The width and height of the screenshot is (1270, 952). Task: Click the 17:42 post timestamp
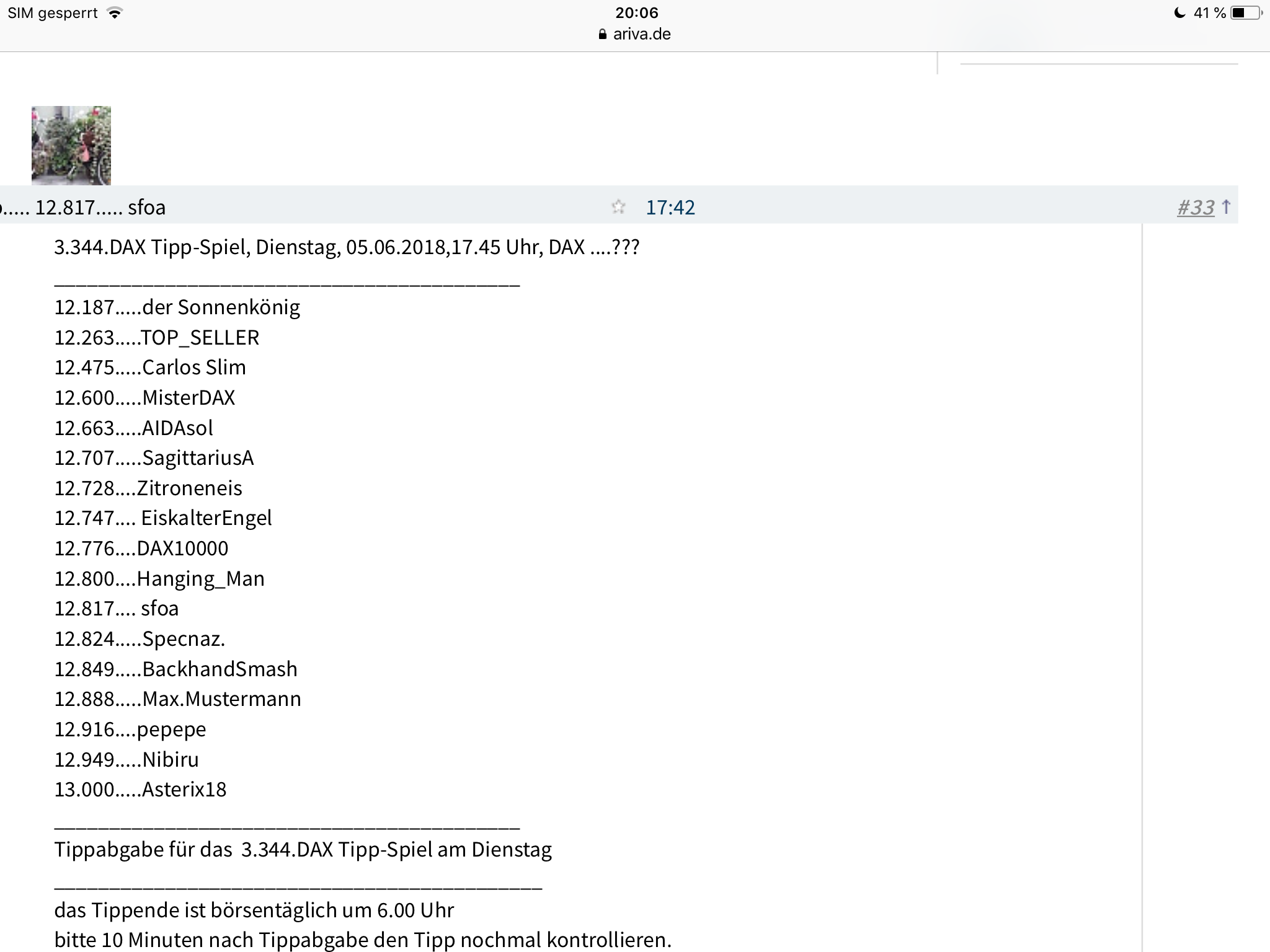(x=670, y=207)
